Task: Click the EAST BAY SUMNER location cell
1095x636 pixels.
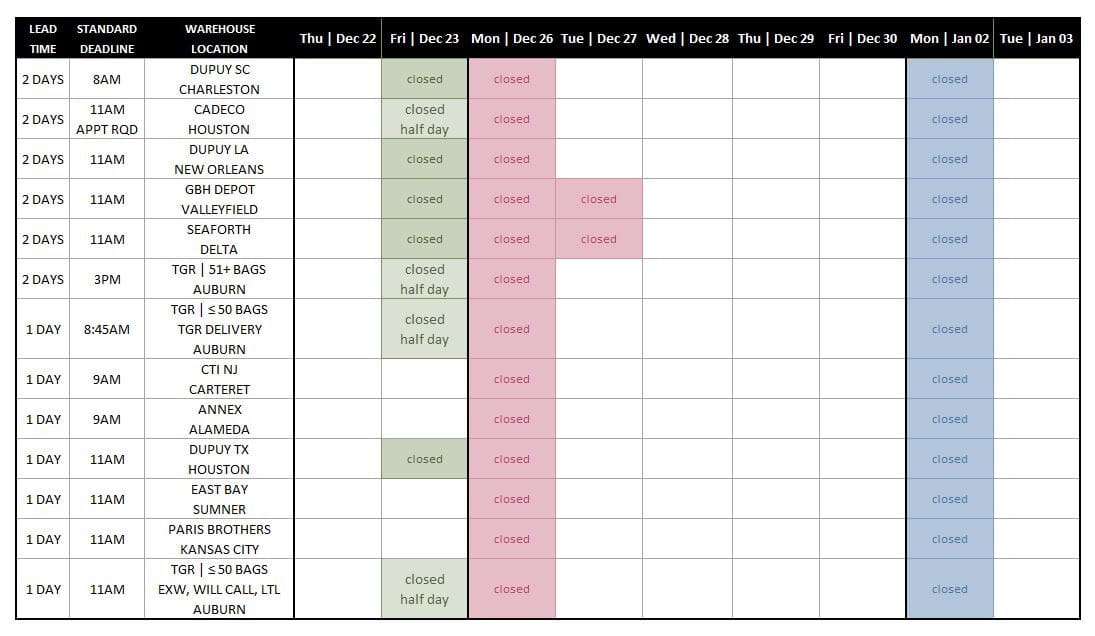Action: [x=219, y=499]
